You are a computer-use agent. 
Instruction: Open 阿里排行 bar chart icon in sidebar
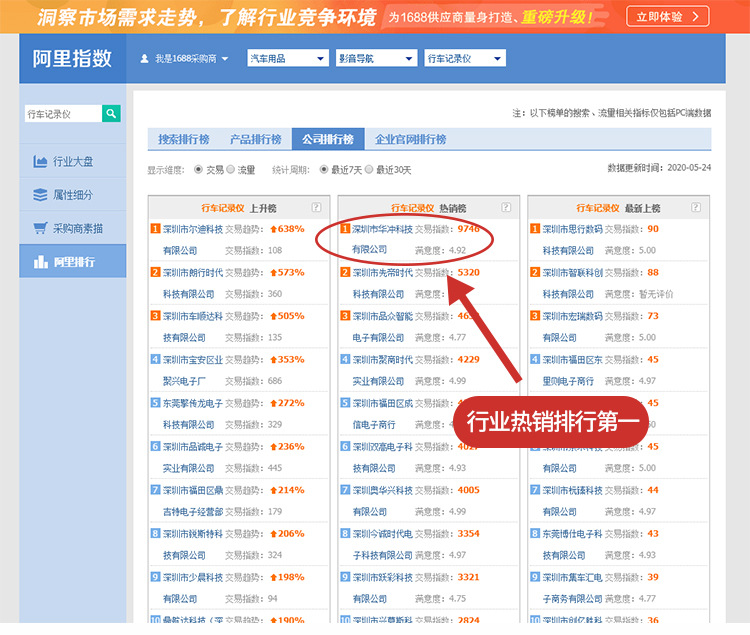[x=40, y=262]
